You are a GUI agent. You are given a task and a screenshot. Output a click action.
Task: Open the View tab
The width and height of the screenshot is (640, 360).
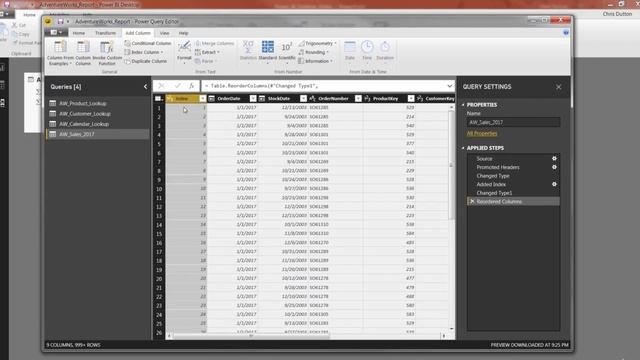(x=164, y=33)
